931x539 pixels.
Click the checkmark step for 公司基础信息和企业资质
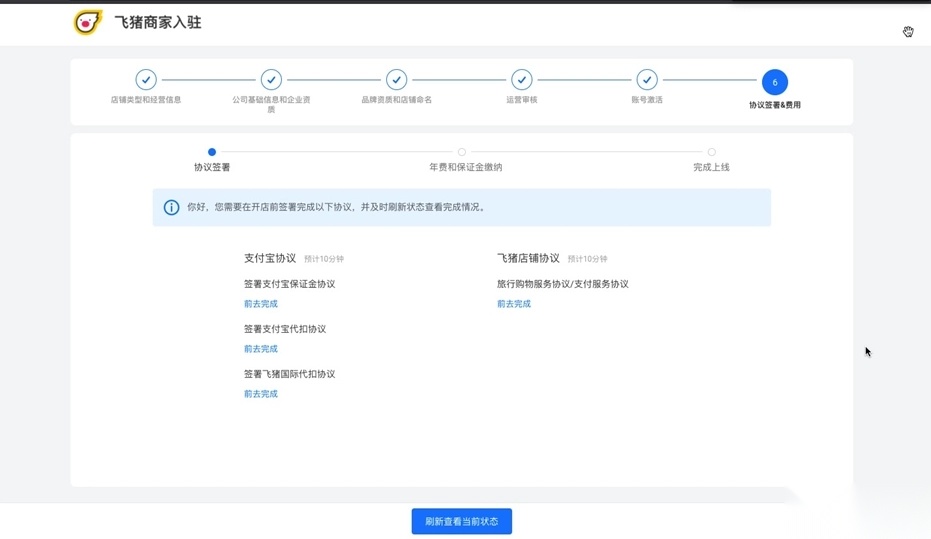[x=271, y=80]
